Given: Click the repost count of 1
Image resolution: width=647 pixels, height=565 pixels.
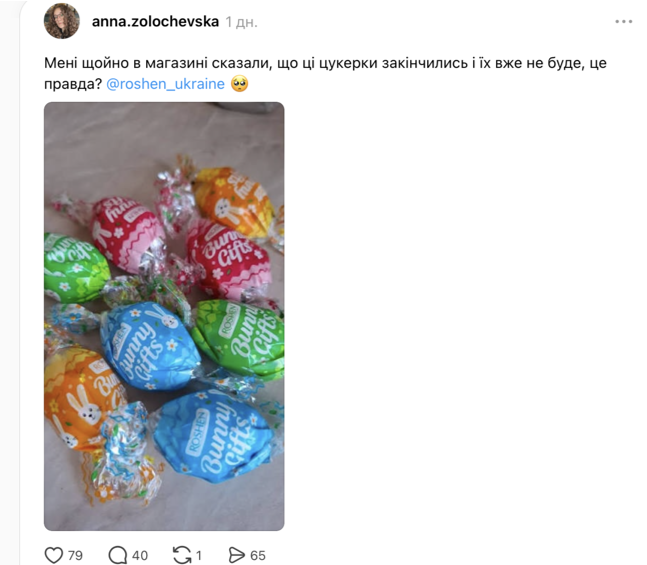Looking at the screenshot, I should (x=198, y=556).
